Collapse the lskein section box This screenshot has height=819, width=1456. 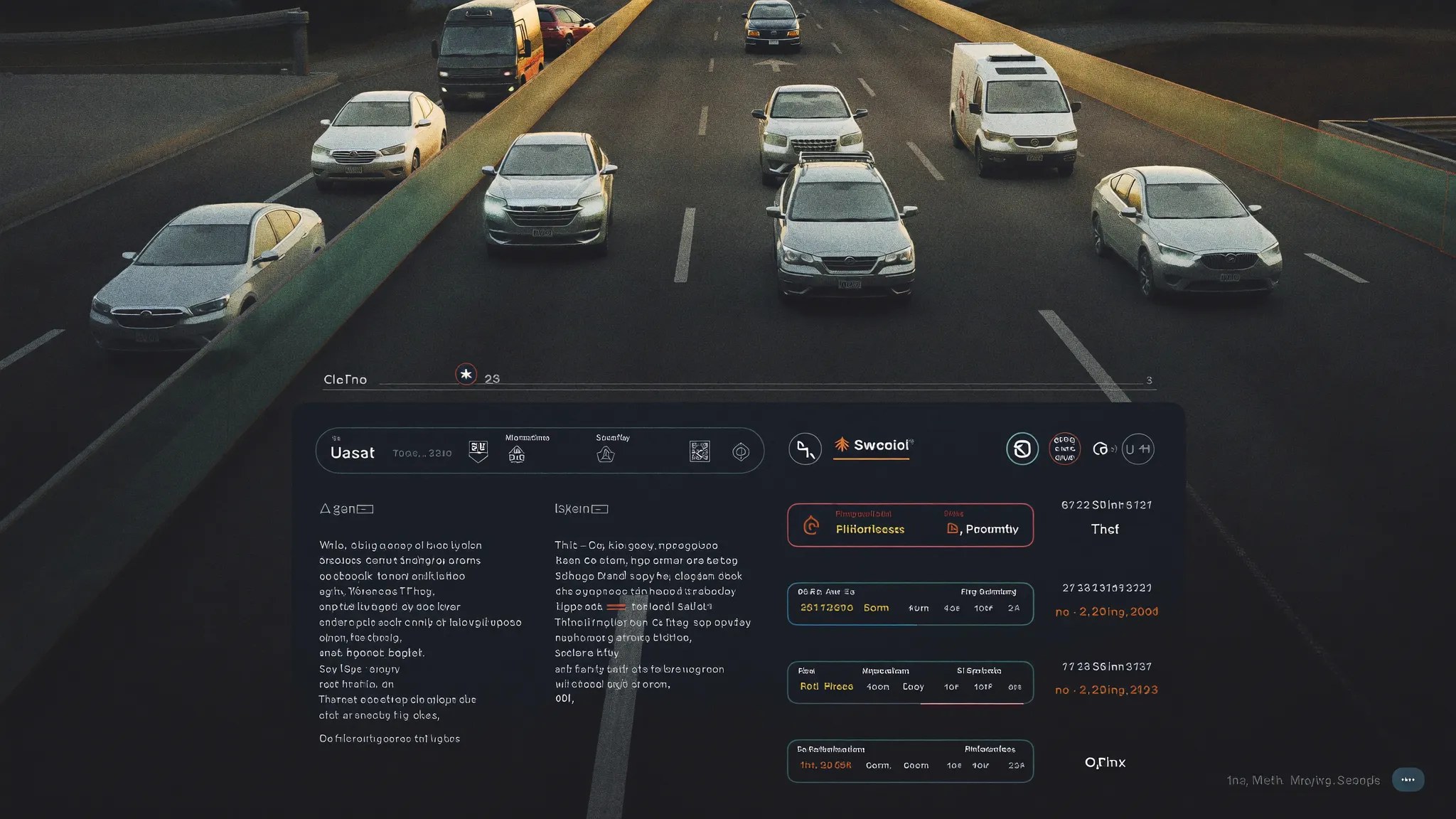600,509
